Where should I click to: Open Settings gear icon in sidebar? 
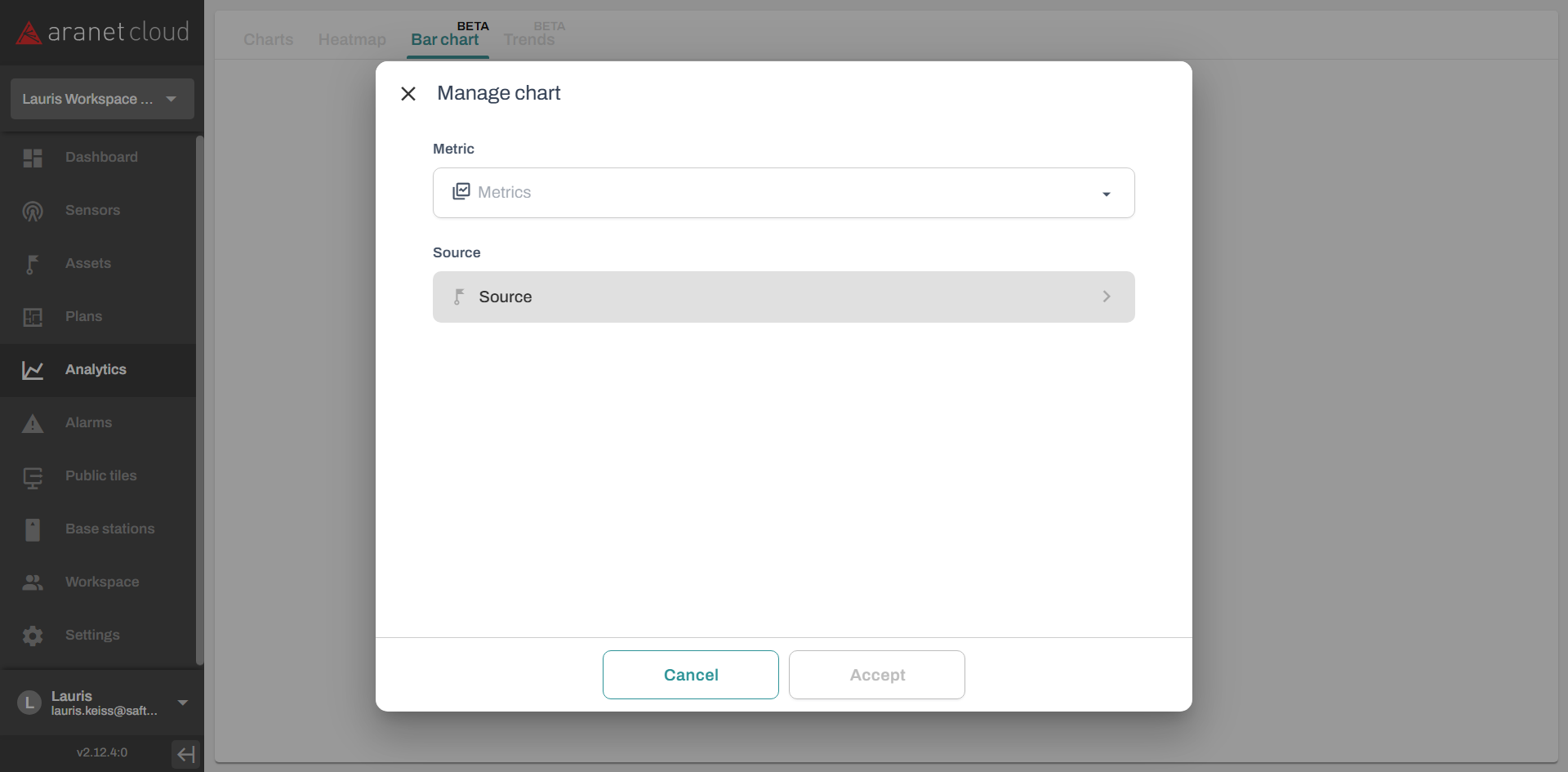coord(33,636)
